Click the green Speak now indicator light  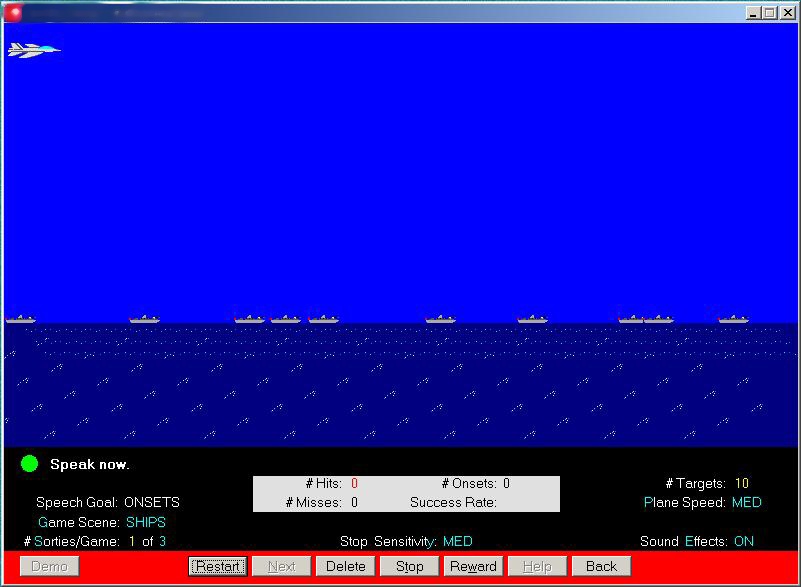tap(30, 463)
